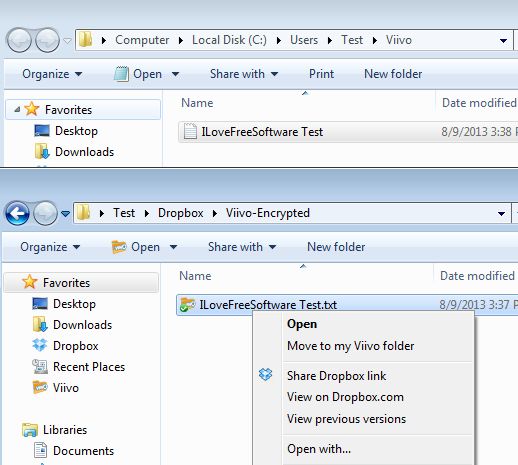Click the Recent Places icon in sidebar
Viewport: 518px width, 465px height.
coord(40,367)
